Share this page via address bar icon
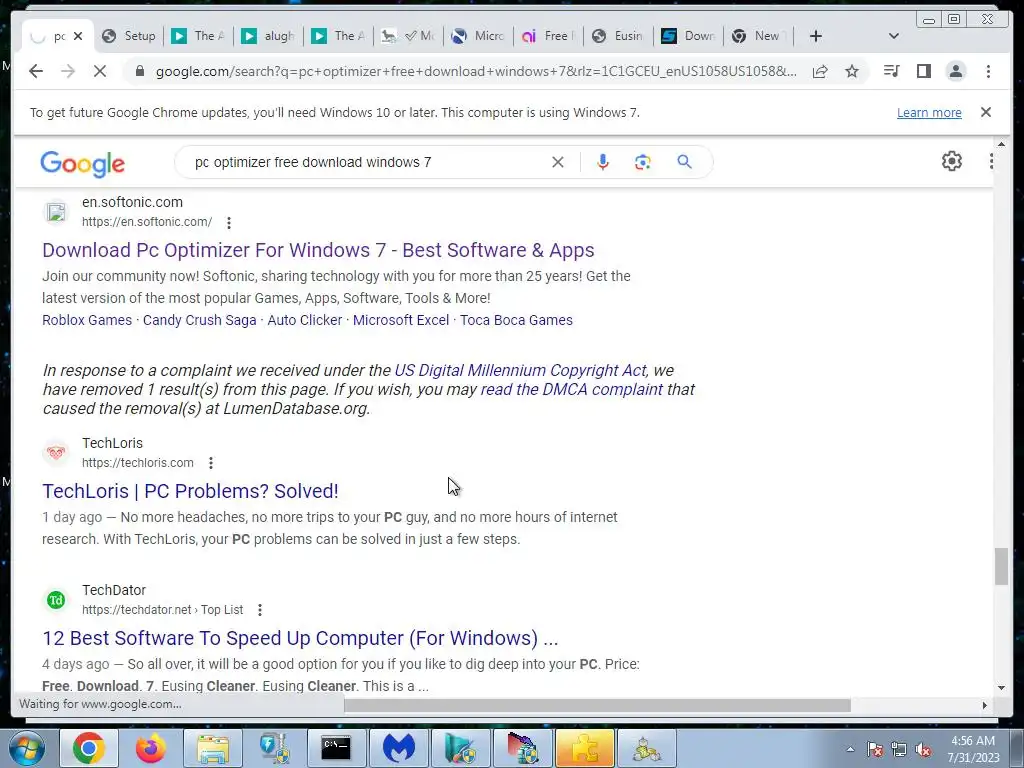This screenshot has height=768, width=1024. (x=820, y=71)
